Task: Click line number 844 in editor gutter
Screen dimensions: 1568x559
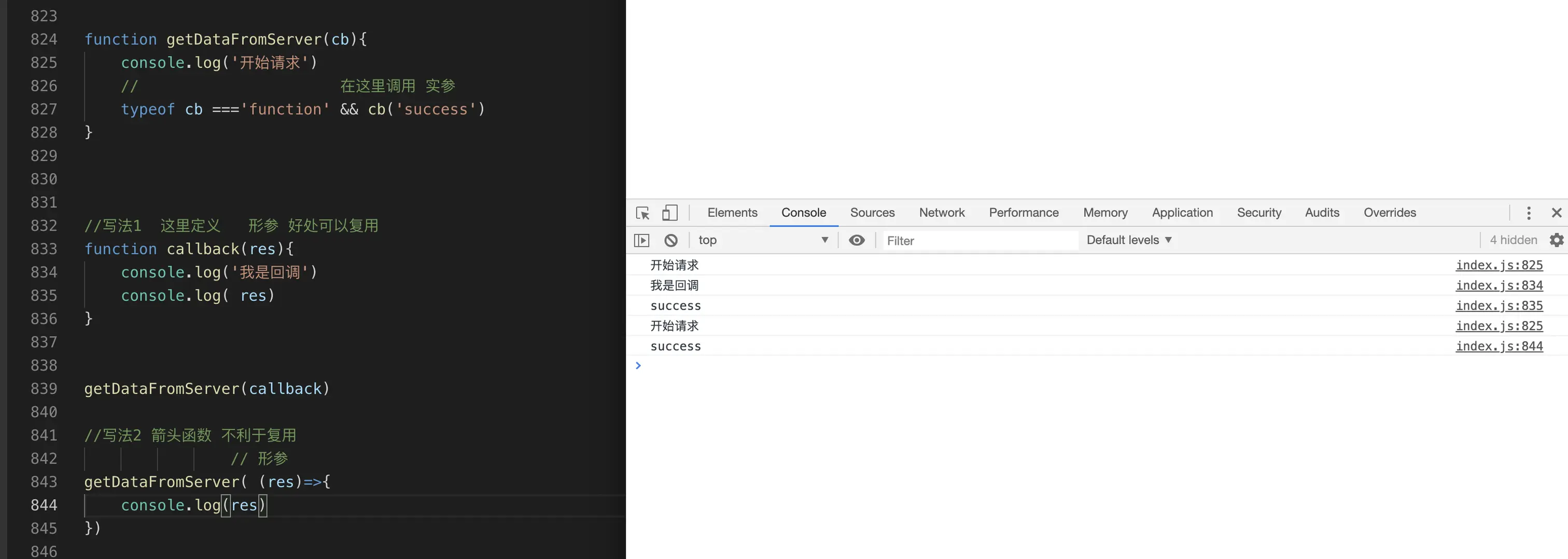Action: click(x=44, y=505)
